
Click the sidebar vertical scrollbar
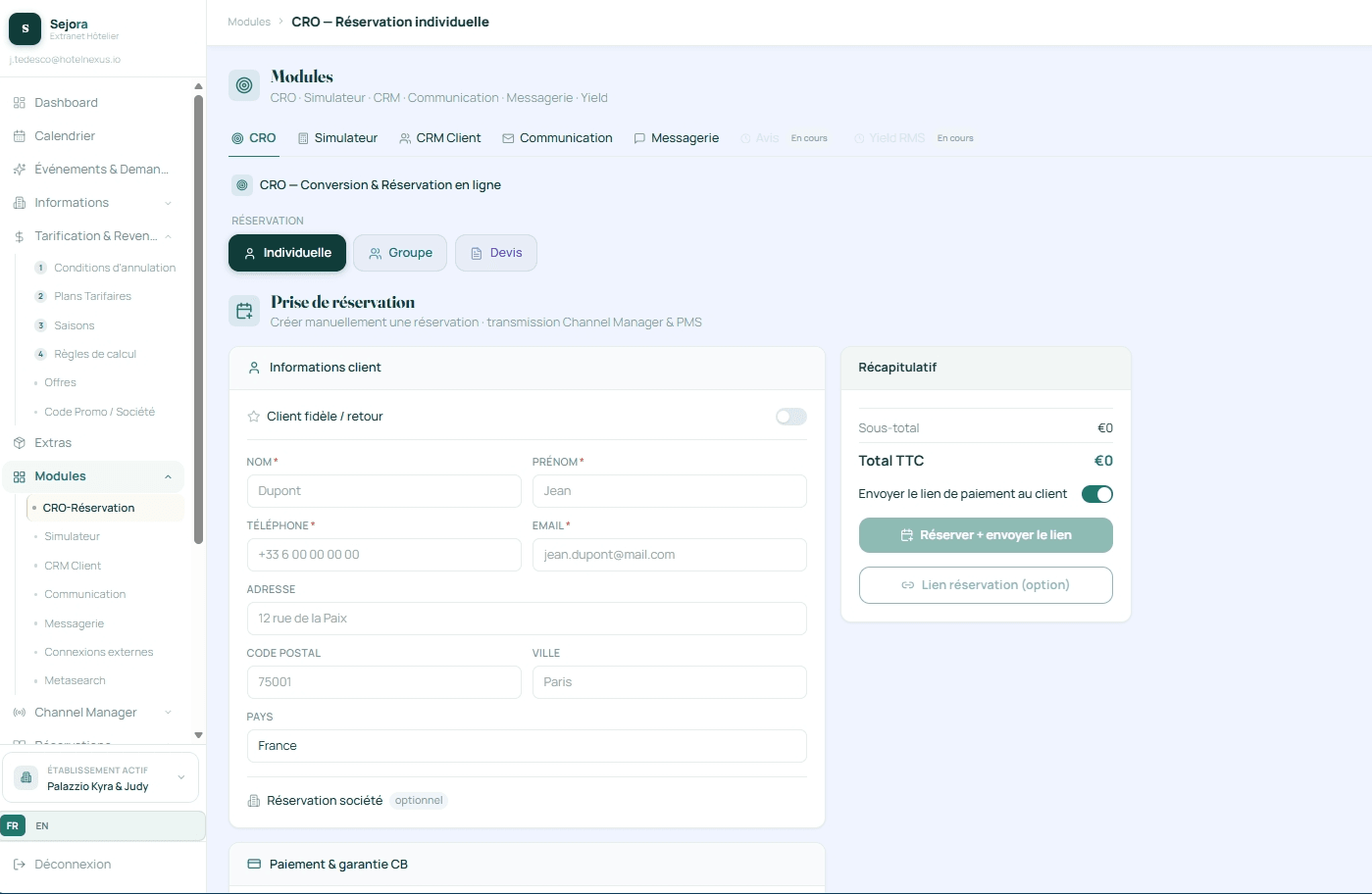(x=198, y=318)
